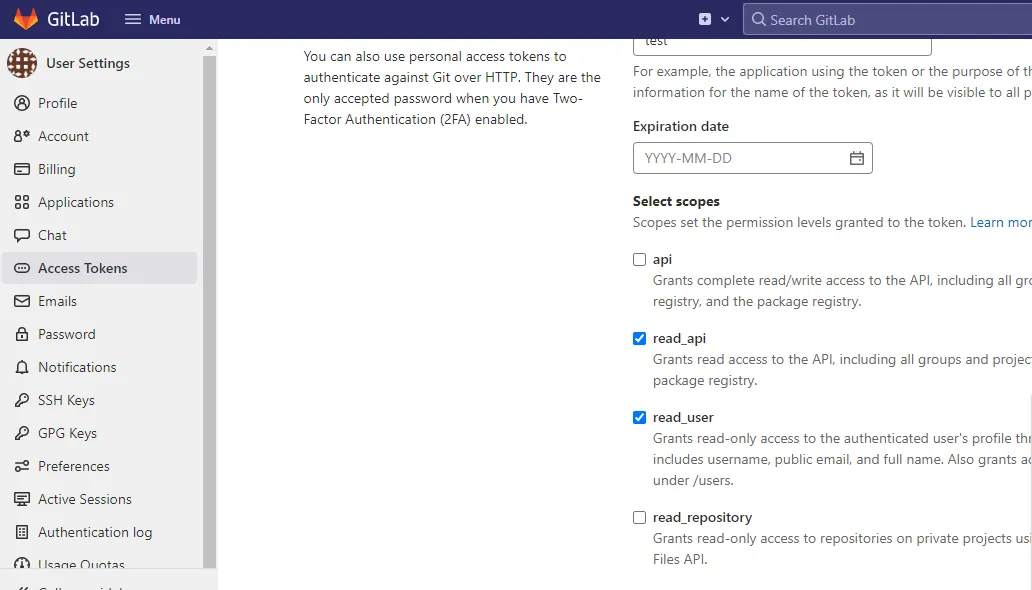Uncheck the read_user scope

point(639,417)
